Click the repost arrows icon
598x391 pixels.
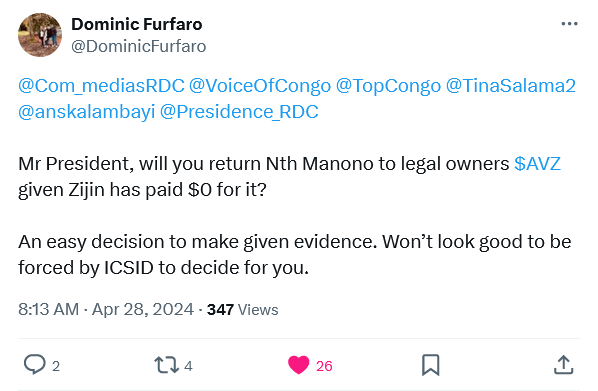coord(166,365)
